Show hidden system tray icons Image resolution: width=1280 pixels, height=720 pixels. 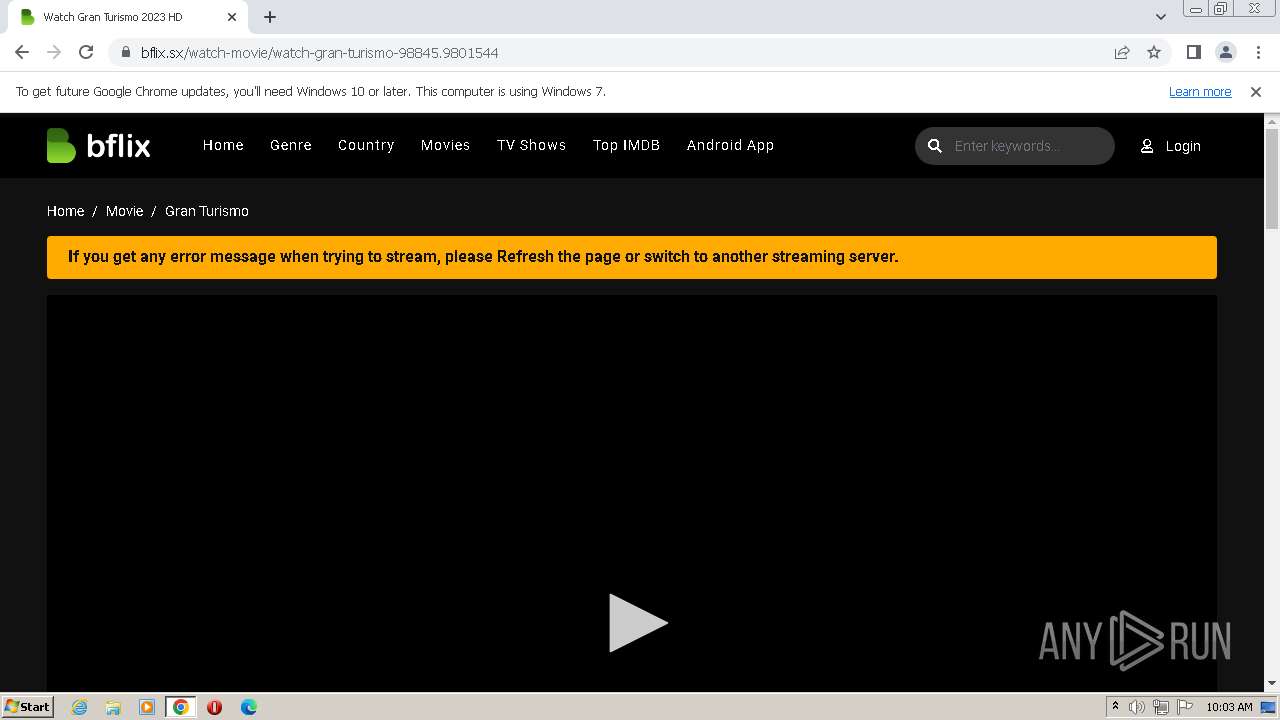click(x=1115, y=707)
